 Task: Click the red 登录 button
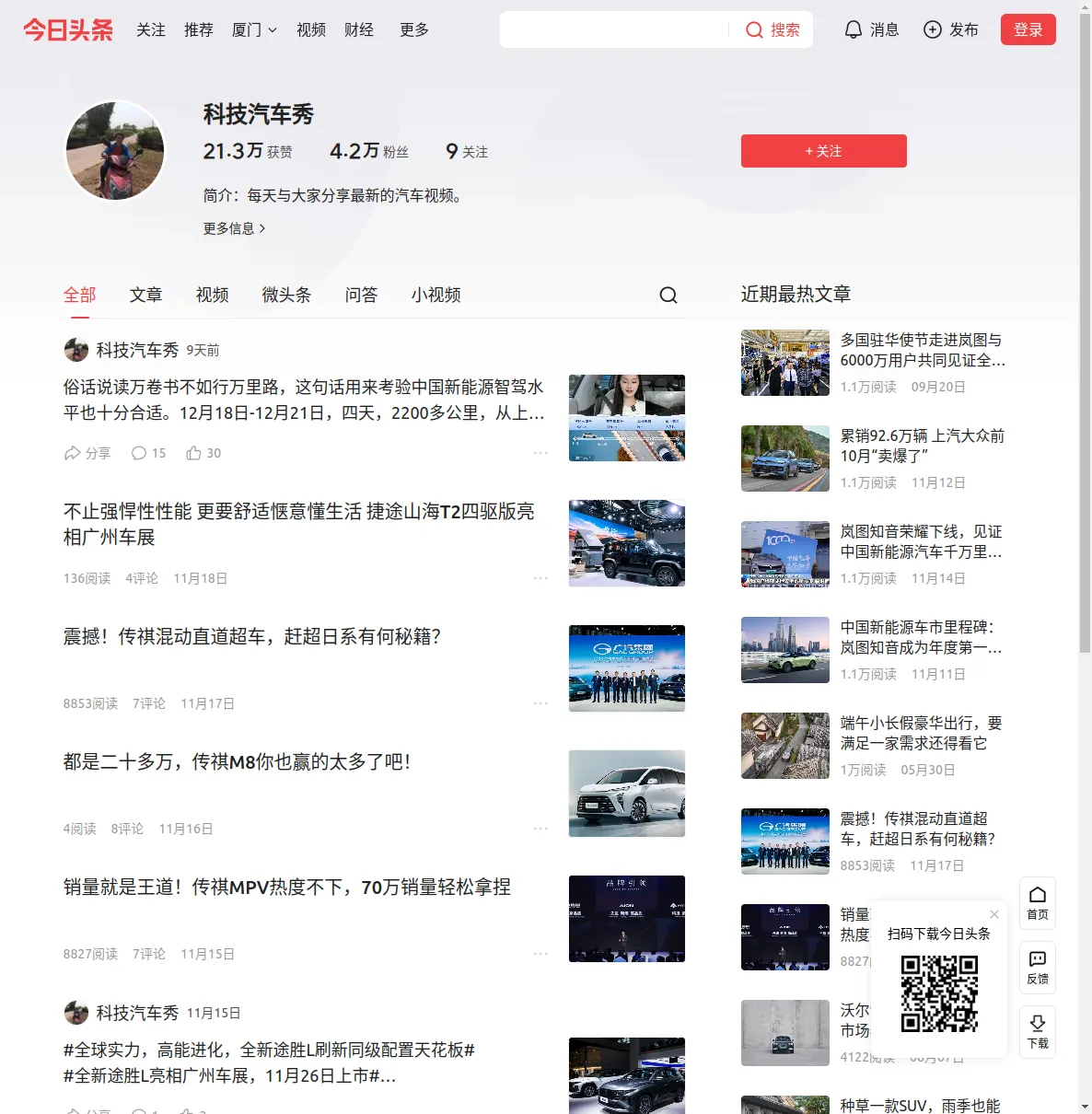[x=1028, y=29]
